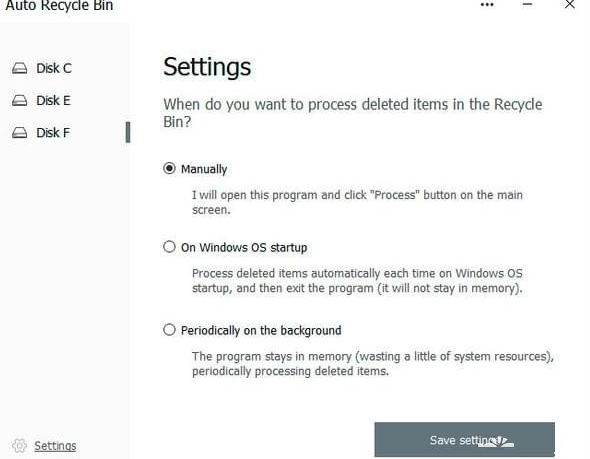The width and height of the screenshot is (590, 459).
Task: Click the Disk C drive icon
Action: 20,68
